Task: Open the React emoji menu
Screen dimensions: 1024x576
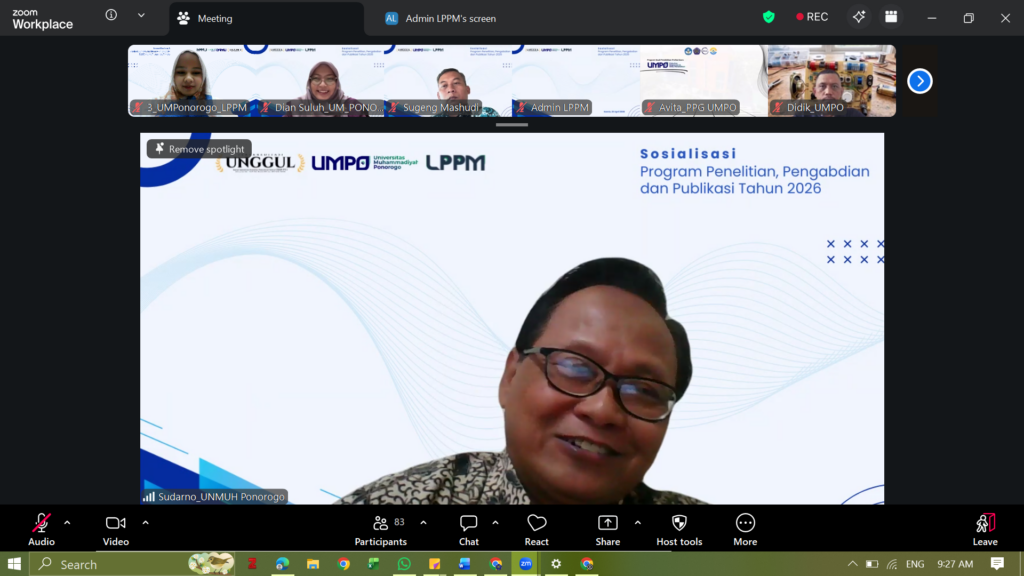Action: click(x=537, y=528)
